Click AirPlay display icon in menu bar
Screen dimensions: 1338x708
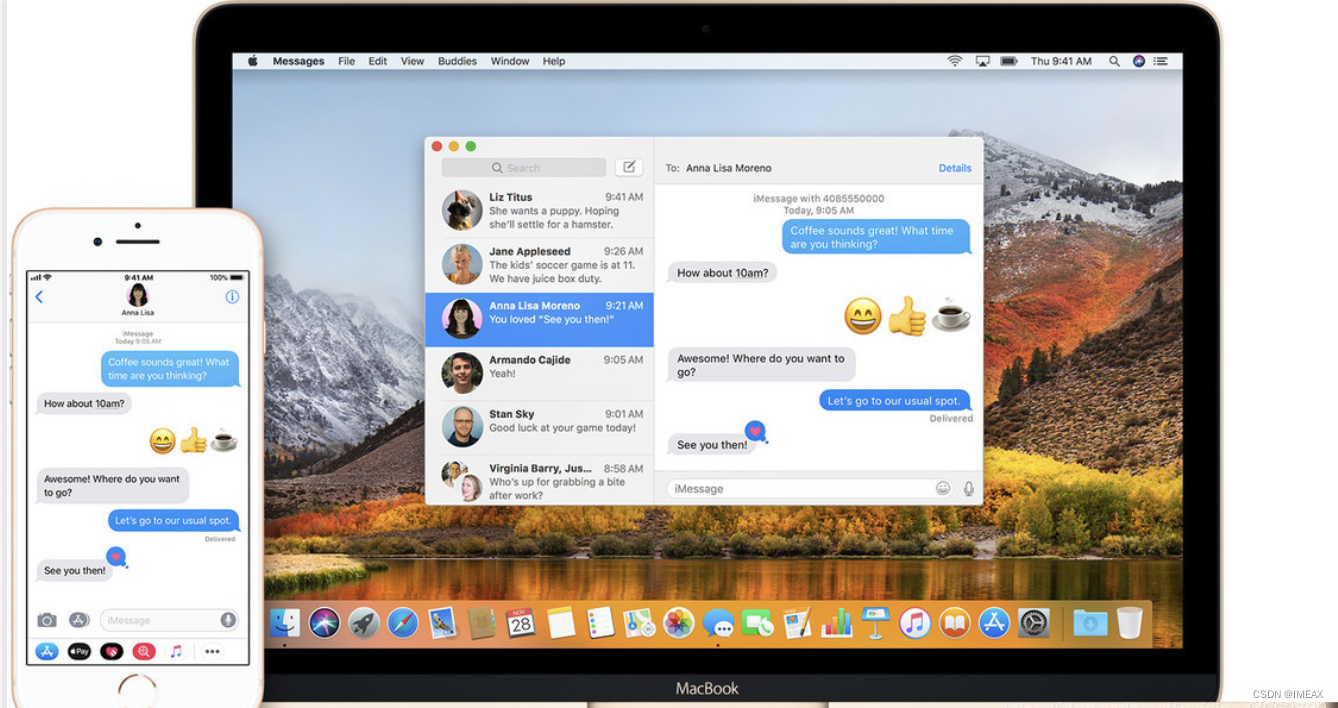tap(982, 61)
